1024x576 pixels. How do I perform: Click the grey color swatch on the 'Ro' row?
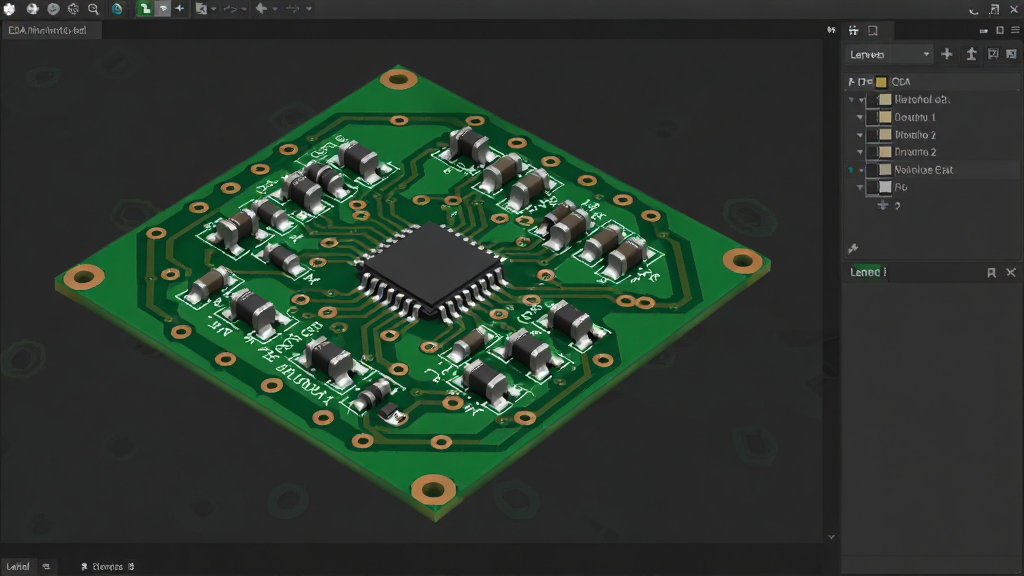885,187
